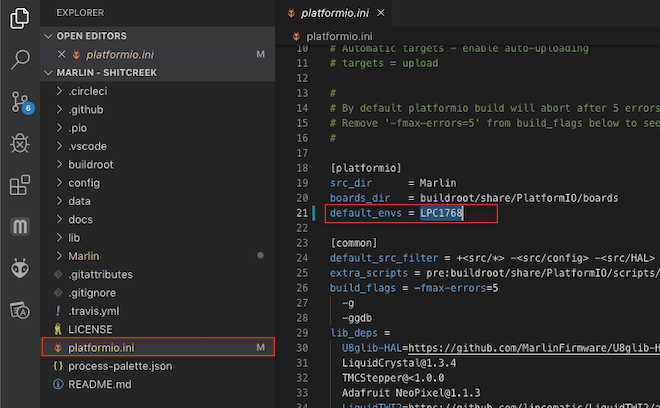Click the platformio.ini file icon in tree
Image resolution: width=660 pixels, height=408 pixels.
coord(58,348)
